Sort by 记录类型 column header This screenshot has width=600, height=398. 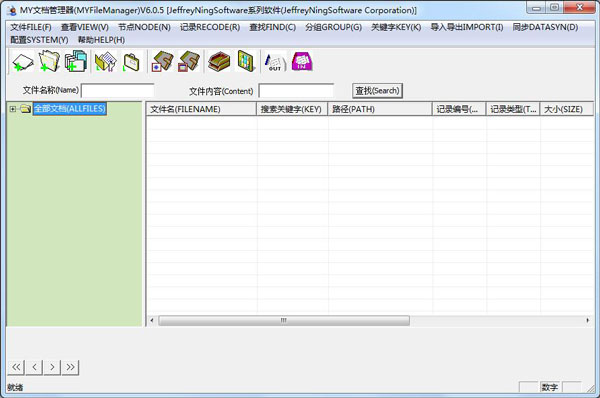click(513, 109)
